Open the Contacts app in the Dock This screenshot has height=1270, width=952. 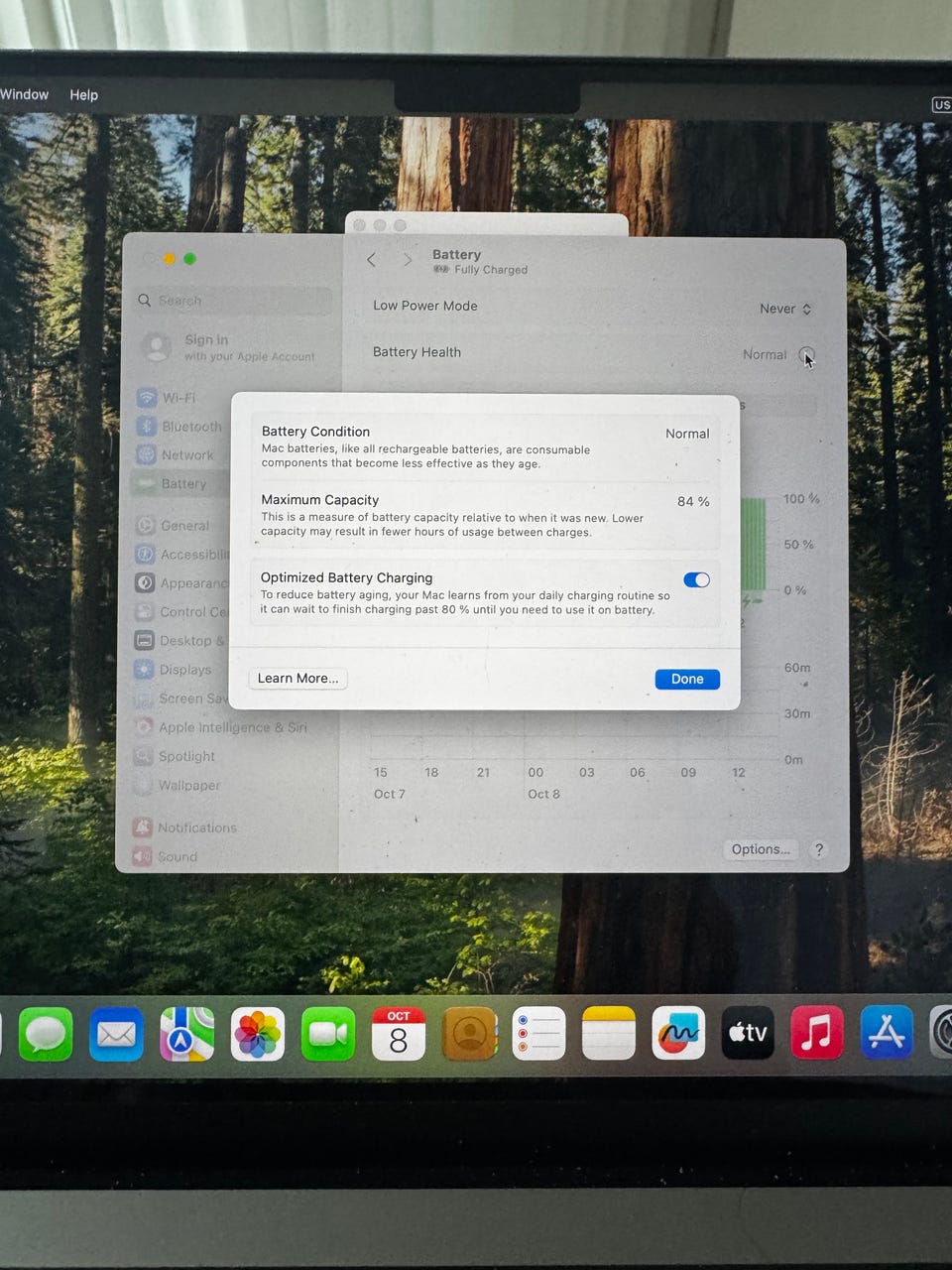pos(468,1034)
